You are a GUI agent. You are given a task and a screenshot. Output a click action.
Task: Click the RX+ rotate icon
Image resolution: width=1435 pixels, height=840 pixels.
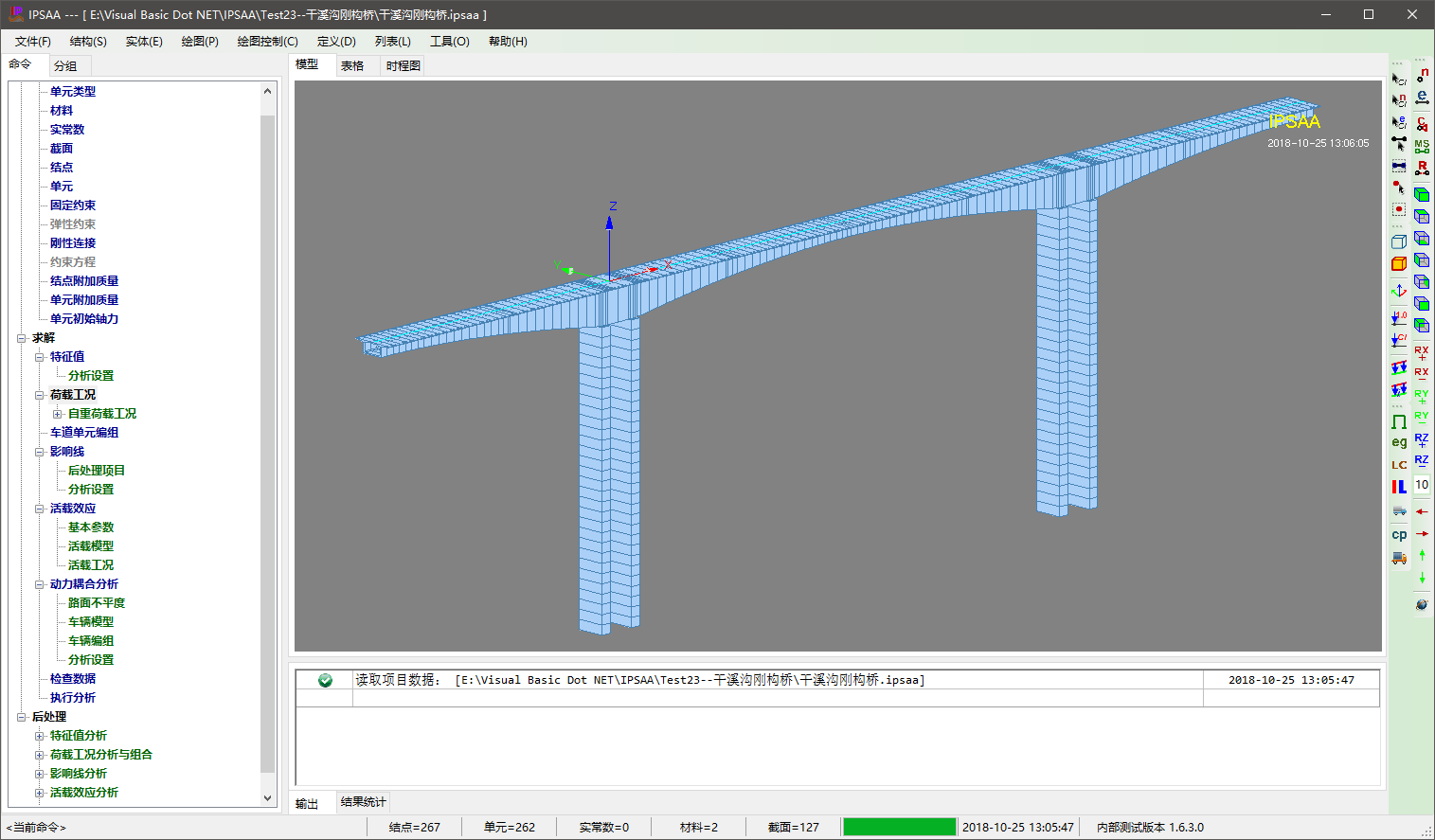coord(1422,352)
